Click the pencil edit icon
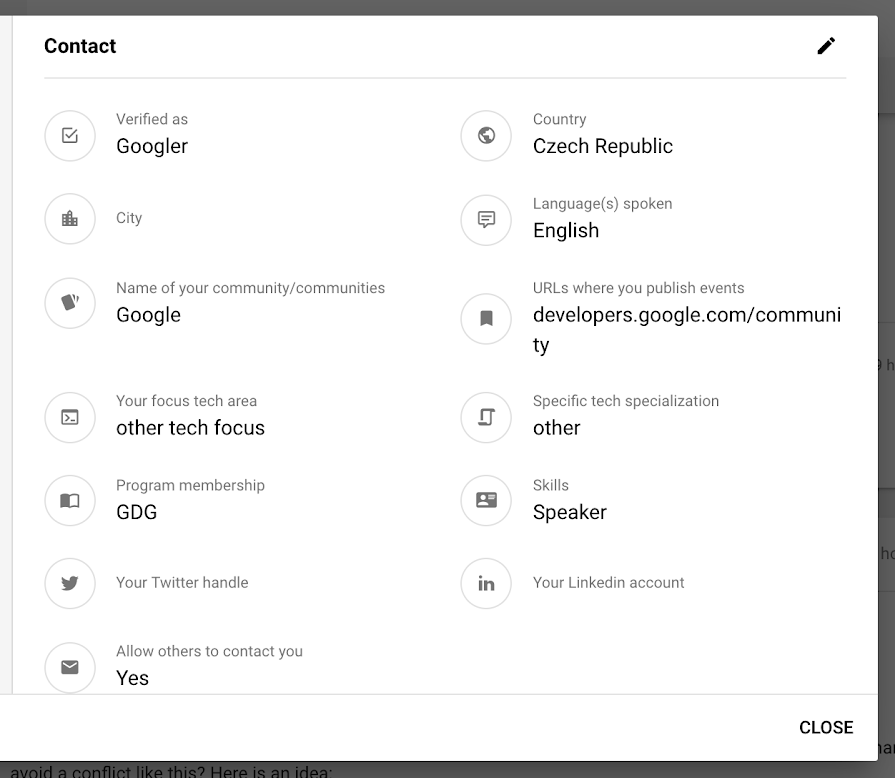 826,46
